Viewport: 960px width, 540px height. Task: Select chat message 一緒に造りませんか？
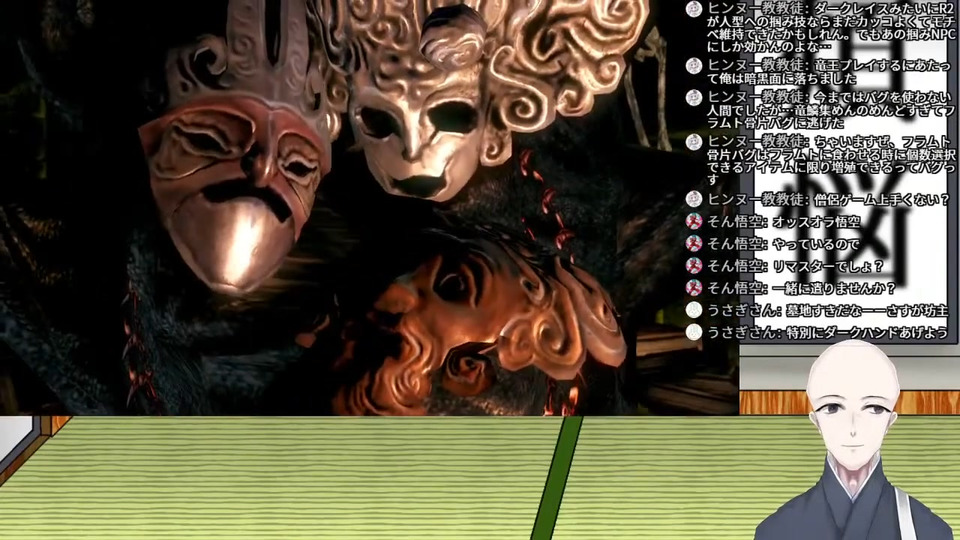click(x=801, y=288)
